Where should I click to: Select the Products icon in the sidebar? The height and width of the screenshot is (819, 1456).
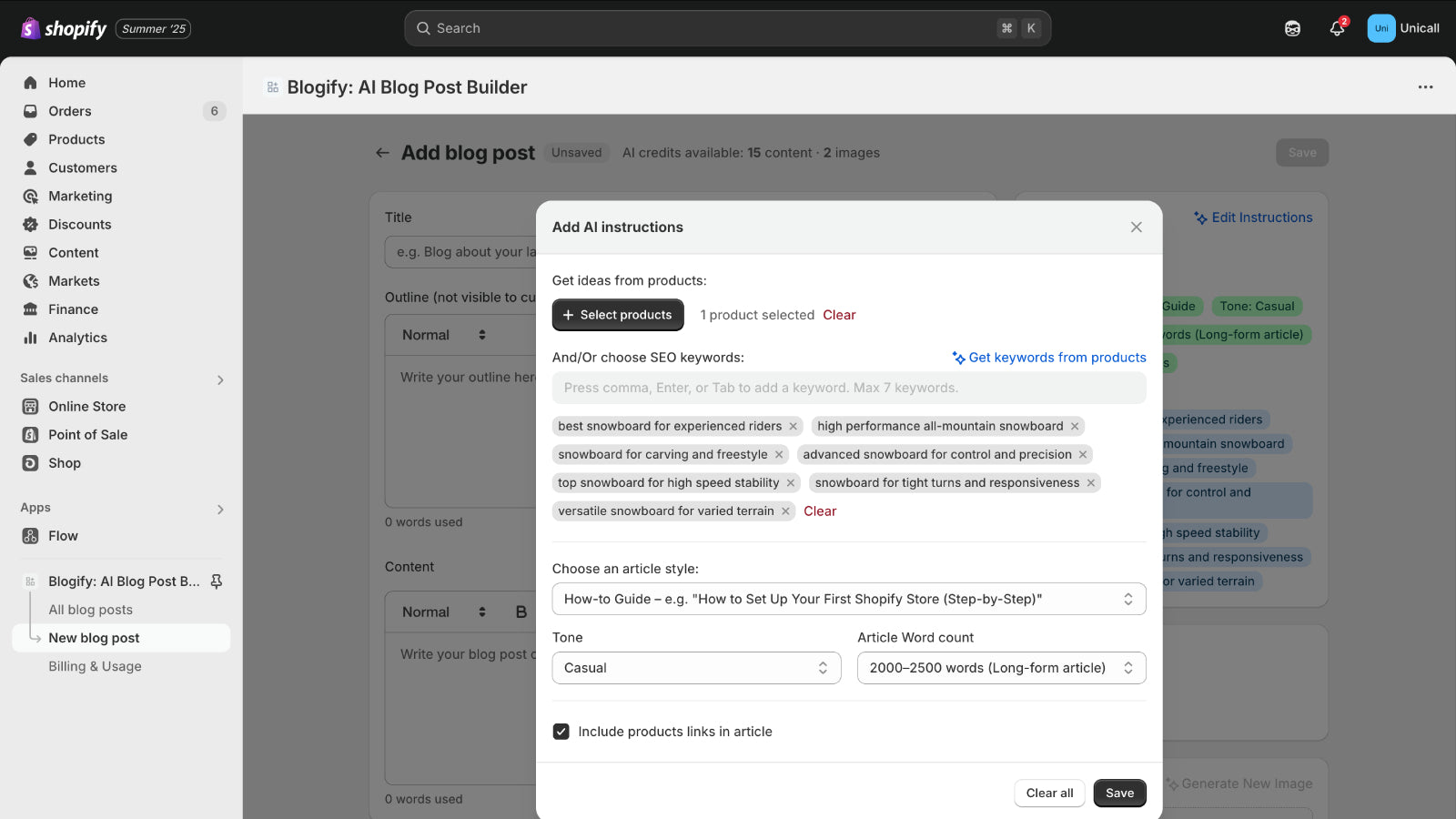30,139
